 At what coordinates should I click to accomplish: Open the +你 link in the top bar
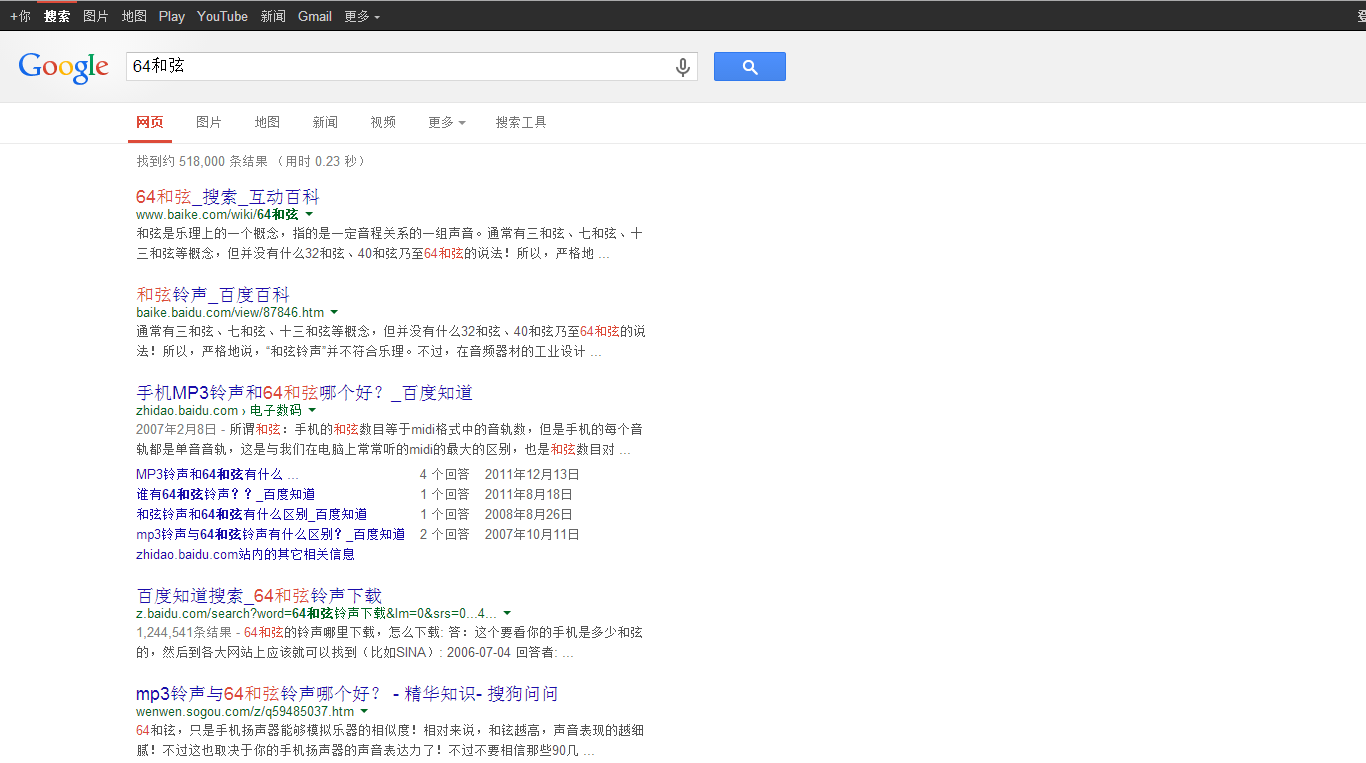pos(20,16)
